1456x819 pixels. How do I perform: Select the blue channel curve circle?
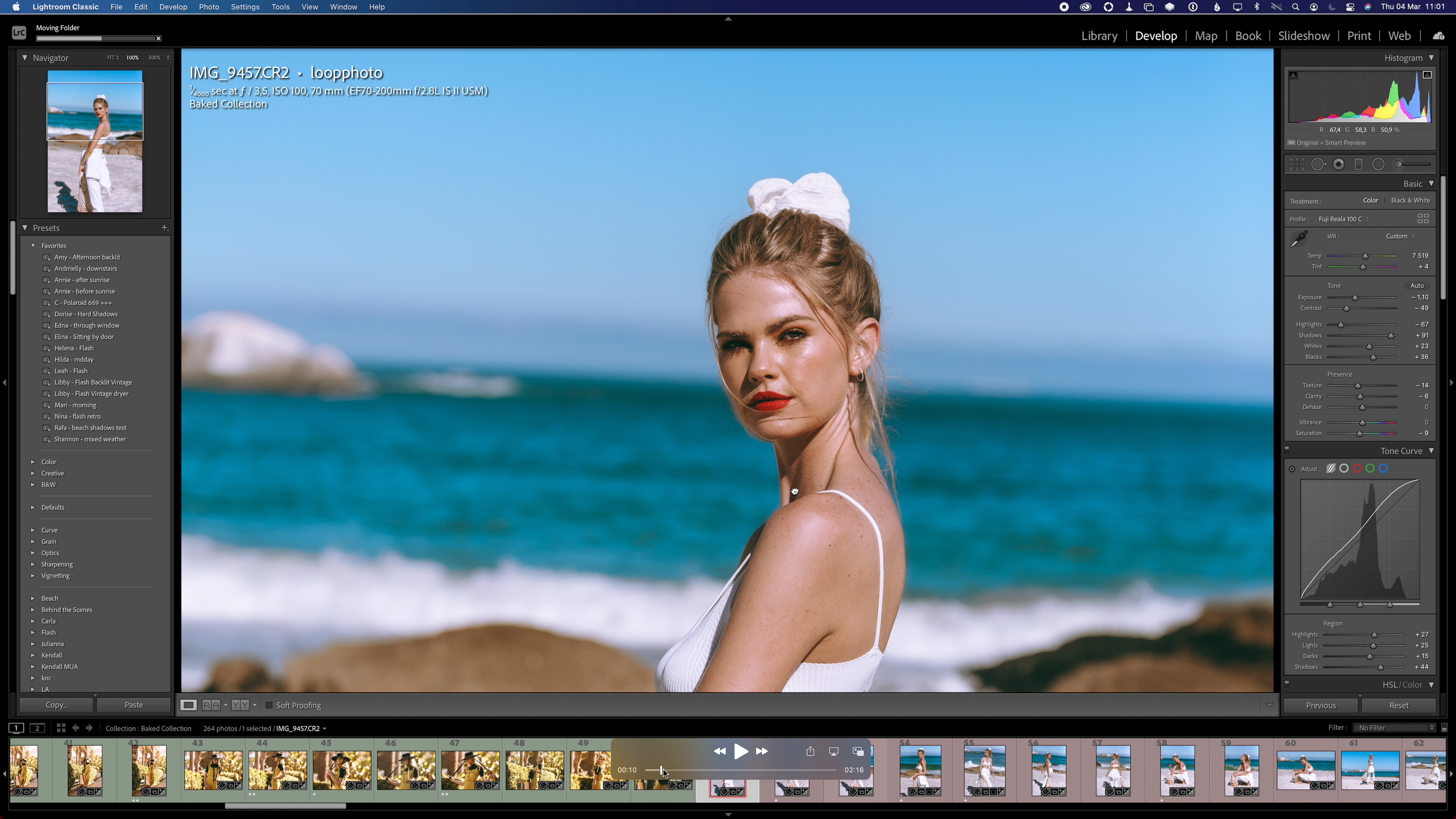click(x=1383, y=469)
